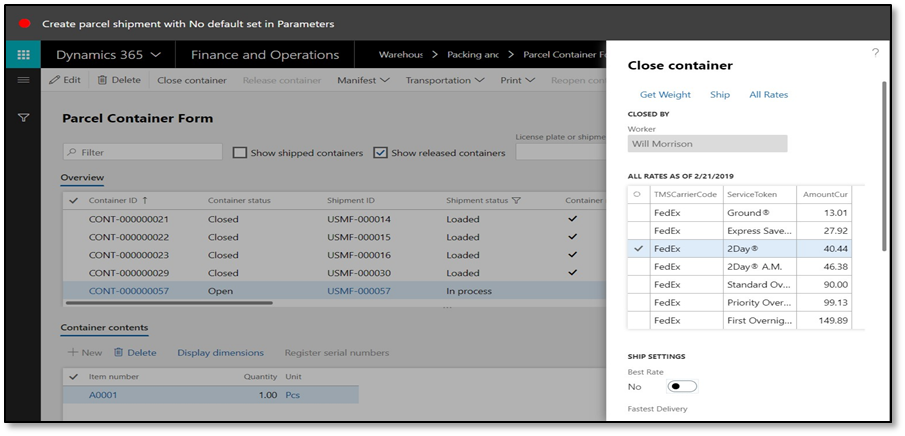Toggle the Best Rate switch
The image size is (905, 436).
(682, 386)
